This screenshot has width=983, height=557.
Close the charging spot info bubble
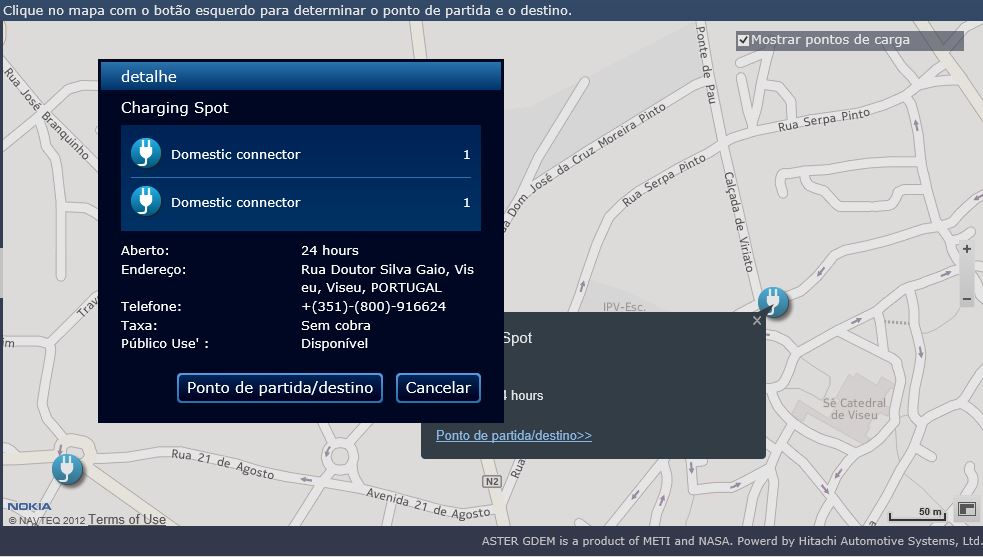point(757,321)
